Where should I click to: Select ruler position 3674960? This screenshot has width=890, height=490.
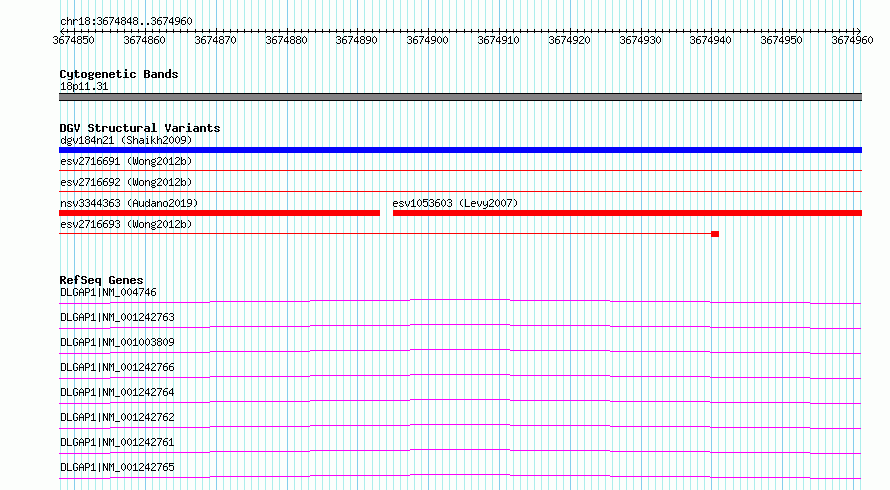tap(853, 40)
